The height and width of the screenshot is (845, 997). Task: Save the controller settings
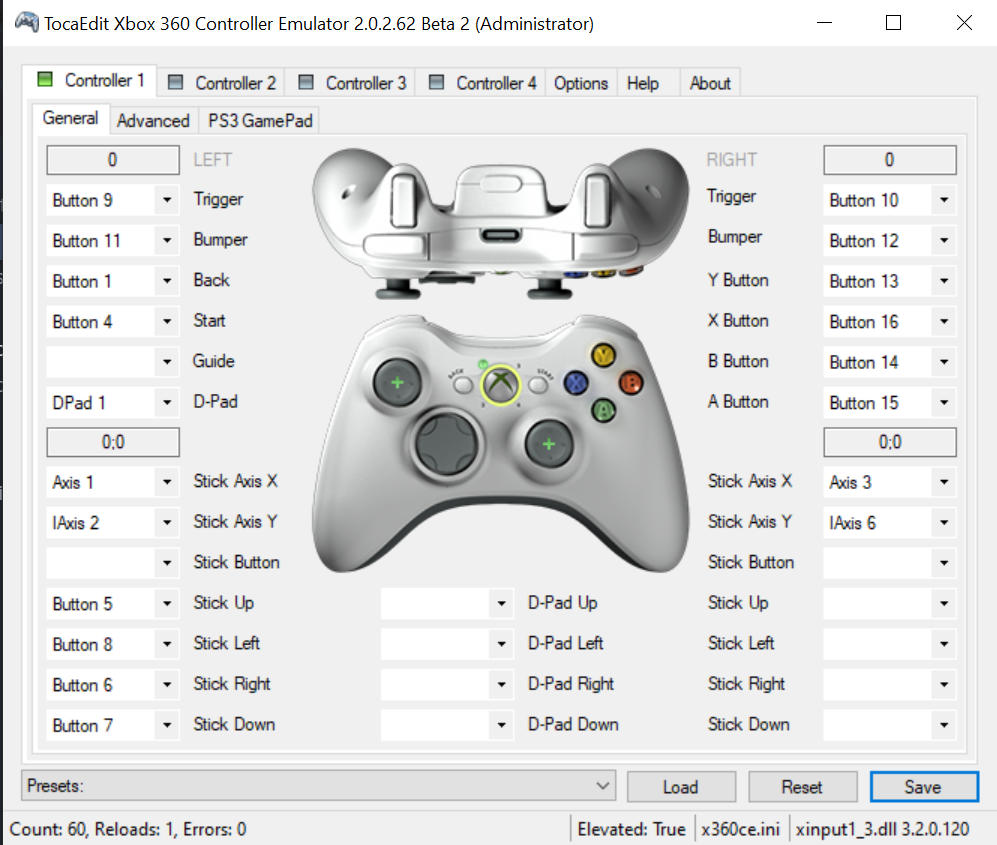pyautogui.click(x=924, y=787)
